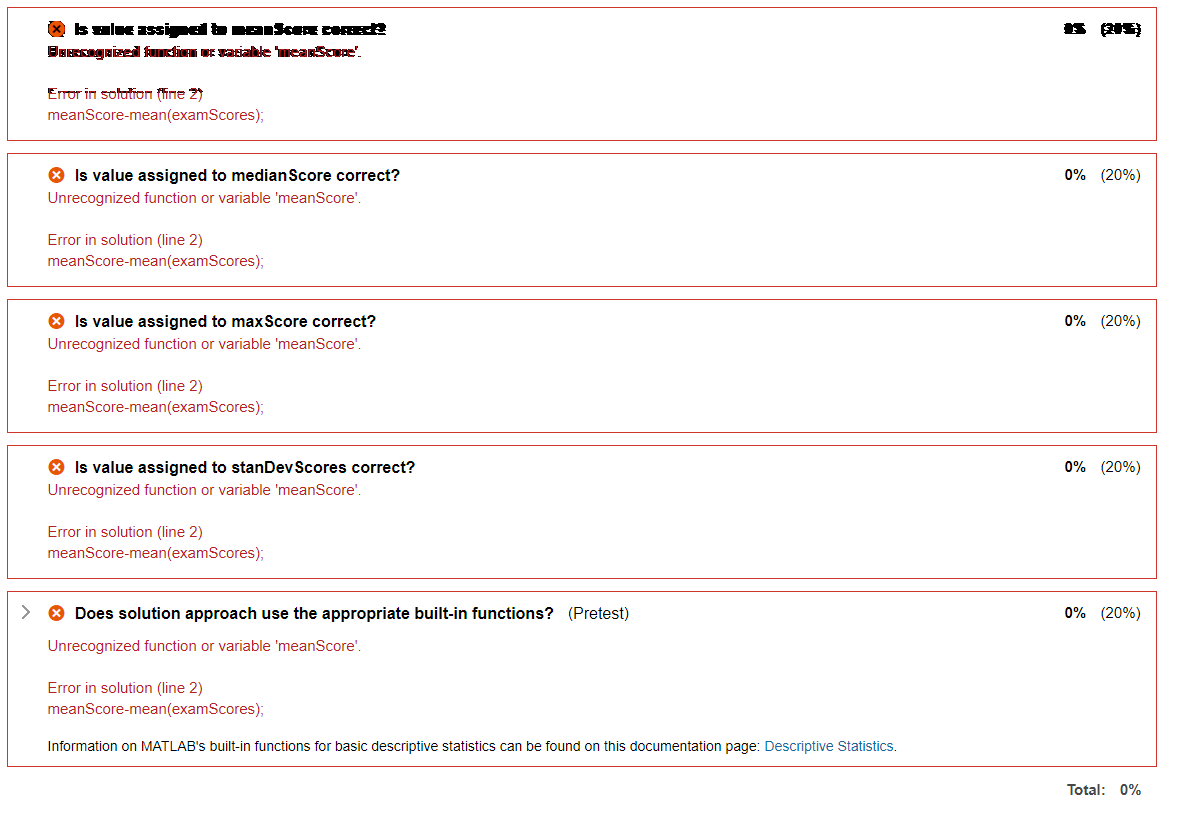Click the 'meanScore-mean(examScores);' code under the medianScore test
Screen dimensions: 1203x818
click(x=156, y=261)
